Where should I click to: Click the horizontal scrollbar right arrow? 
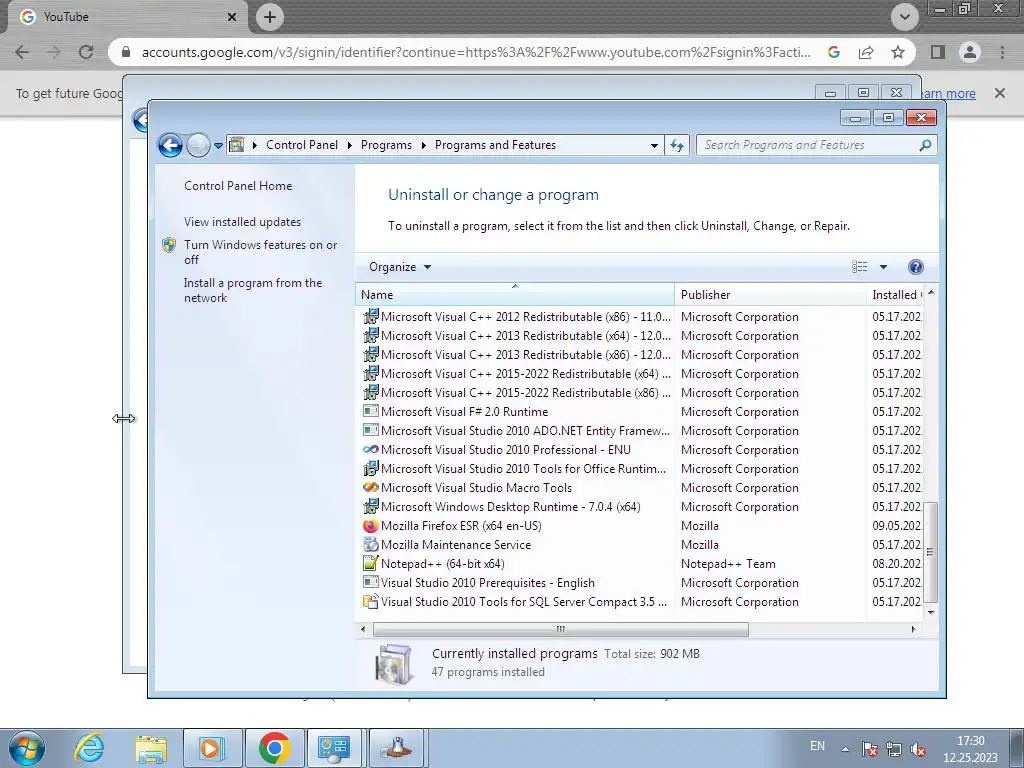[x=913, y=629]
